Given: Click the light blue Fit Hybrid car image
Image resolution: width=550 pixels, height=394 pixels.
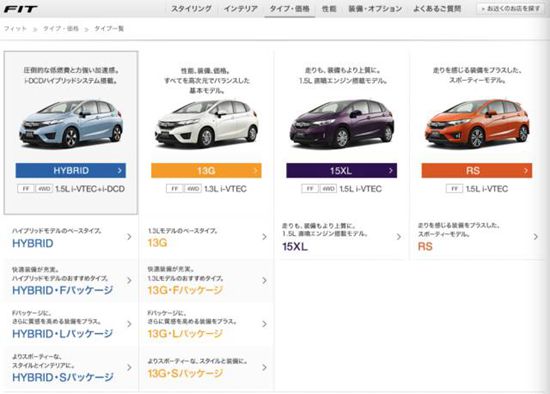Looking at the screenshot, I should 71,123.
